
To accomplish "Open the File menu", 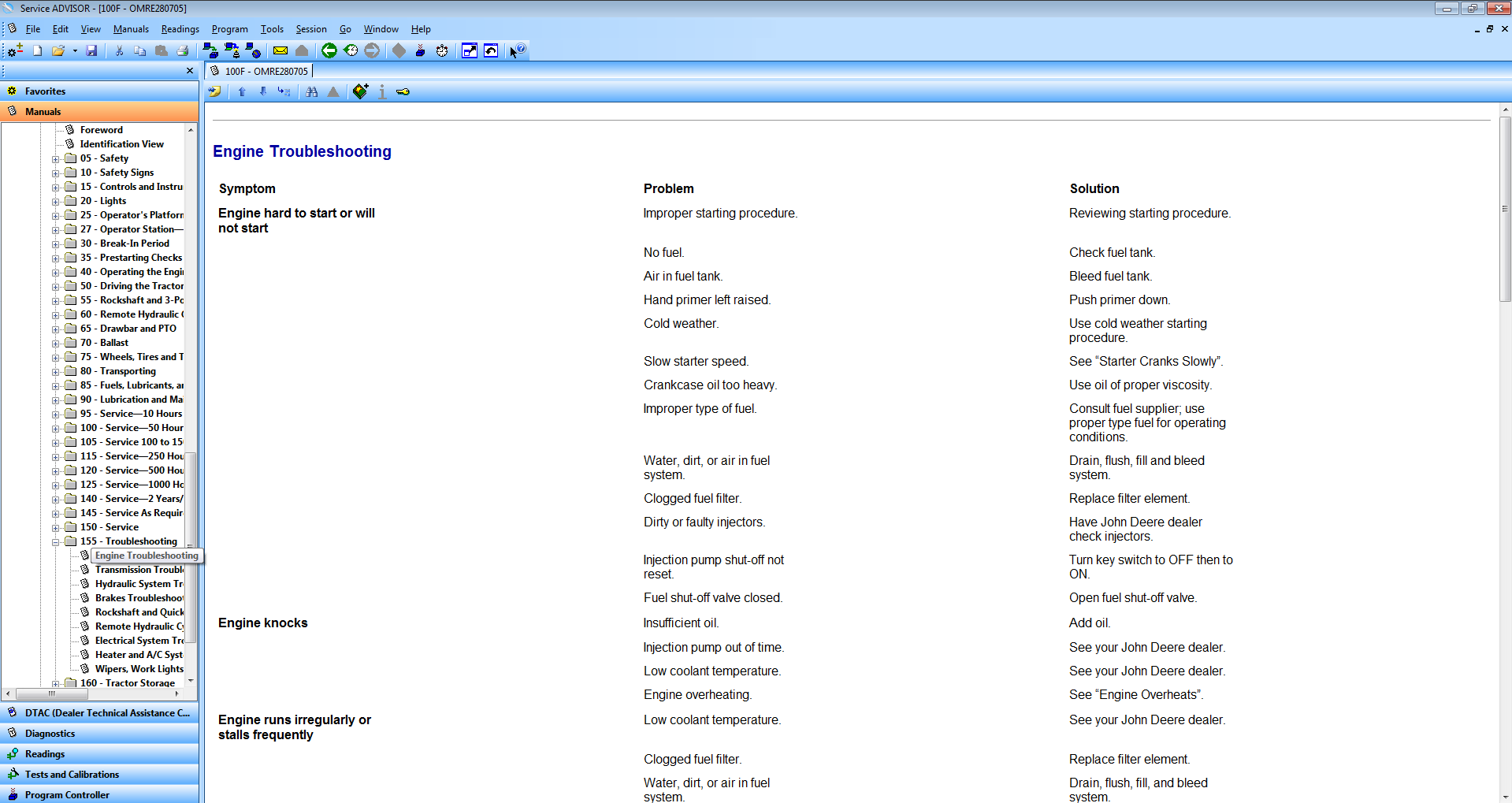I will pos(33,29).
